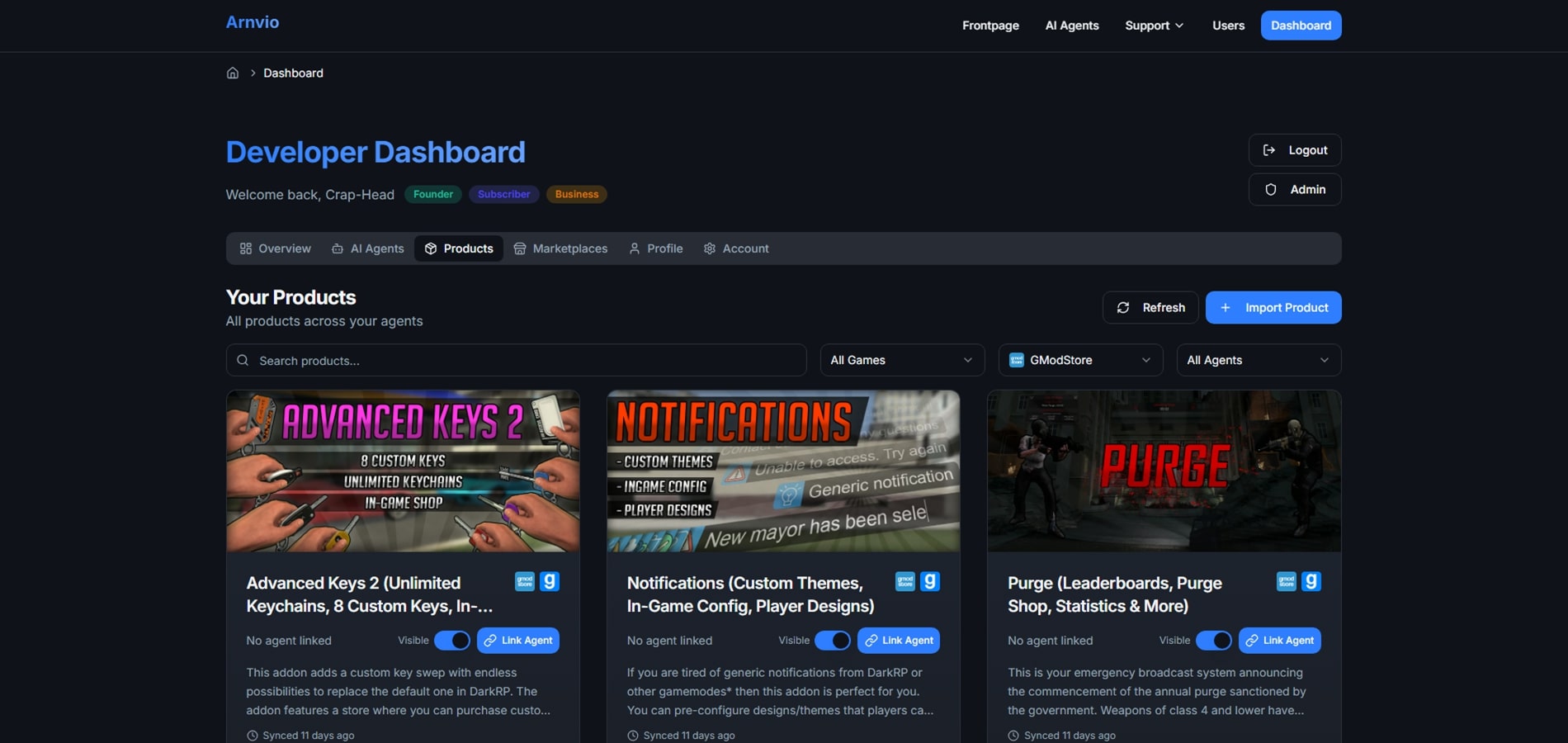Click the Garry's Mod icon on Purge card
This screenshot has width=1568, height=743.
[1311, 581]
